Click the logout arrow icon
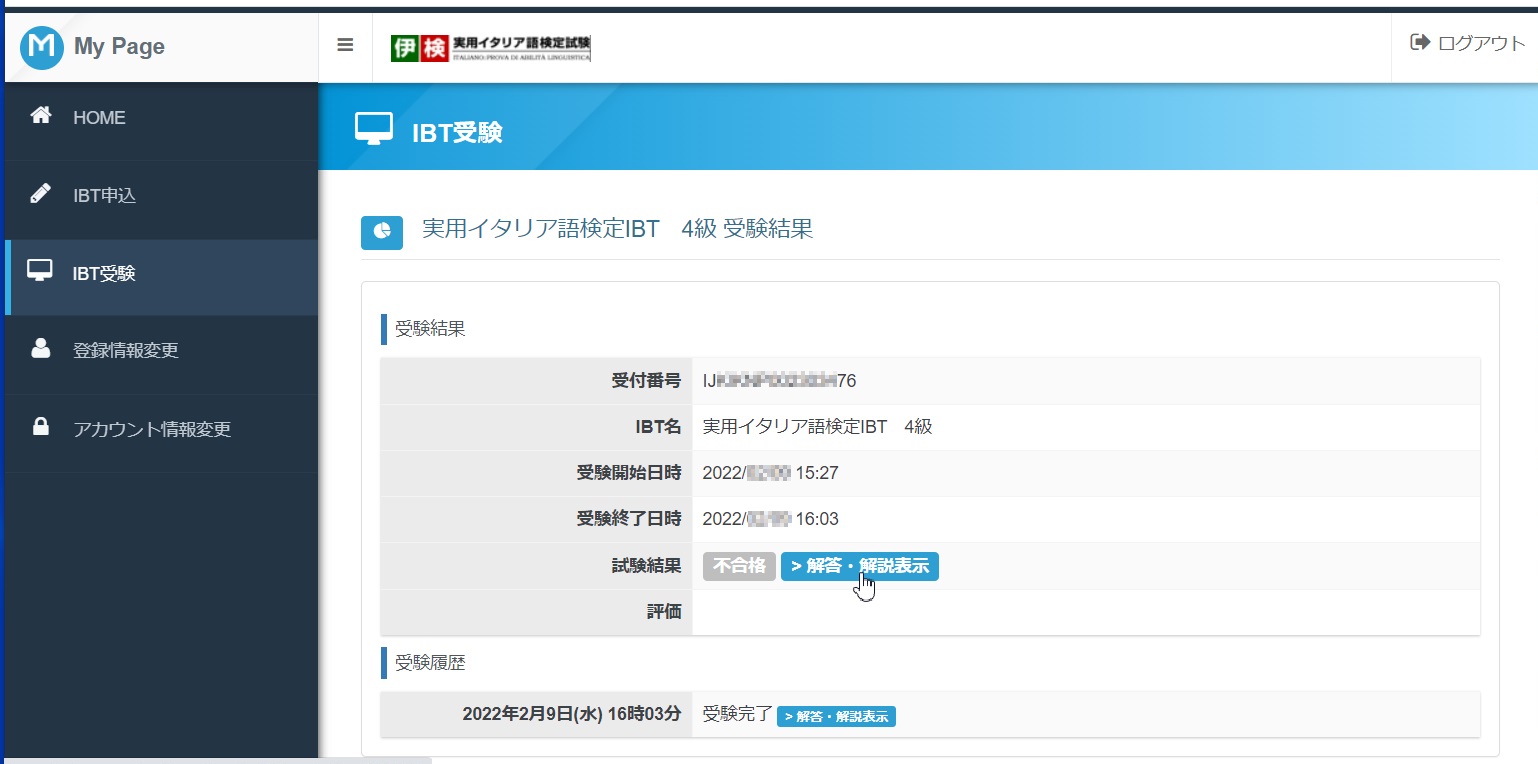This screenshot has height=764, width=1538. [x=1420, y=42]
